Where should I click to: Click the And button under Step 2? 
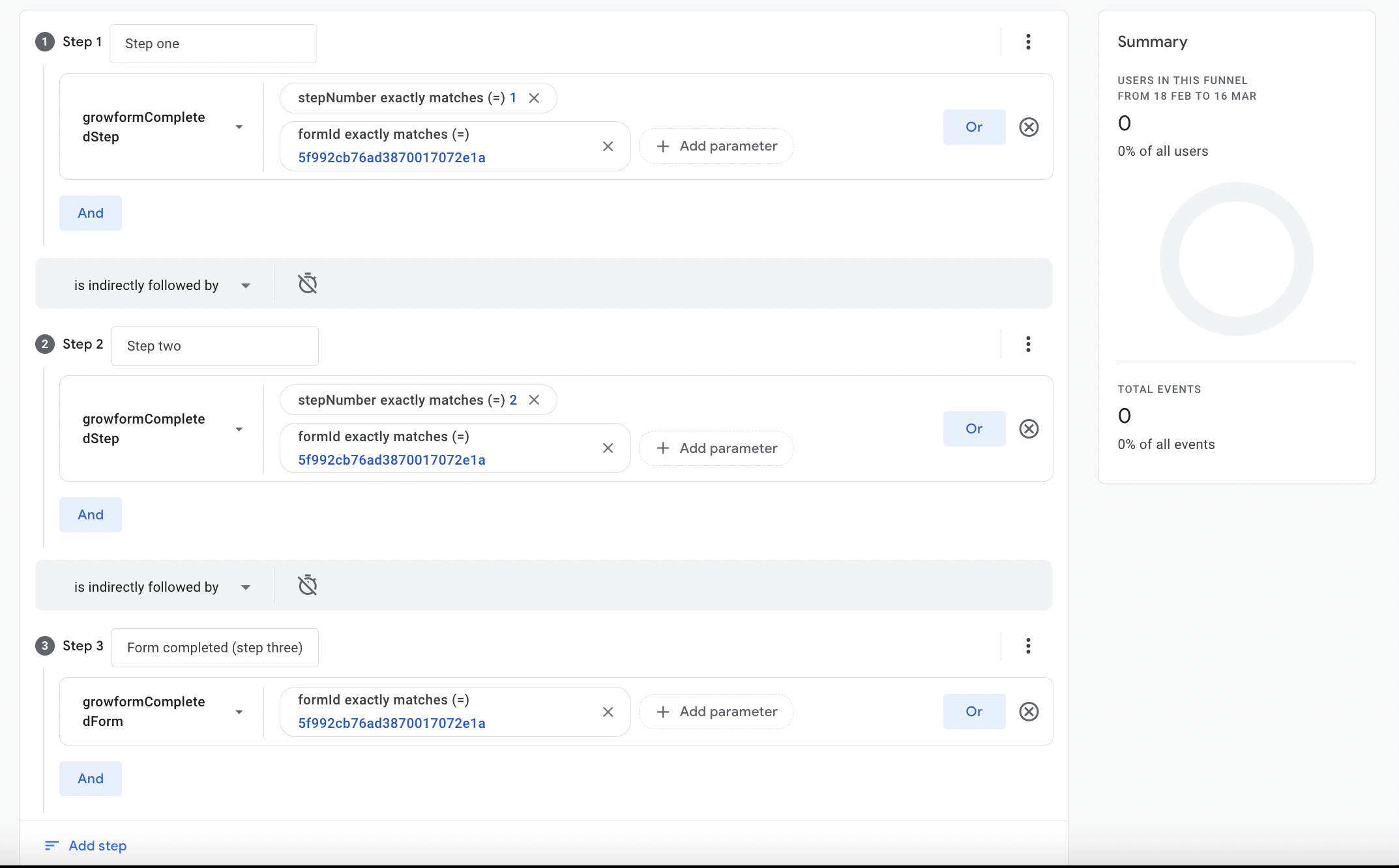pos(91,515)
